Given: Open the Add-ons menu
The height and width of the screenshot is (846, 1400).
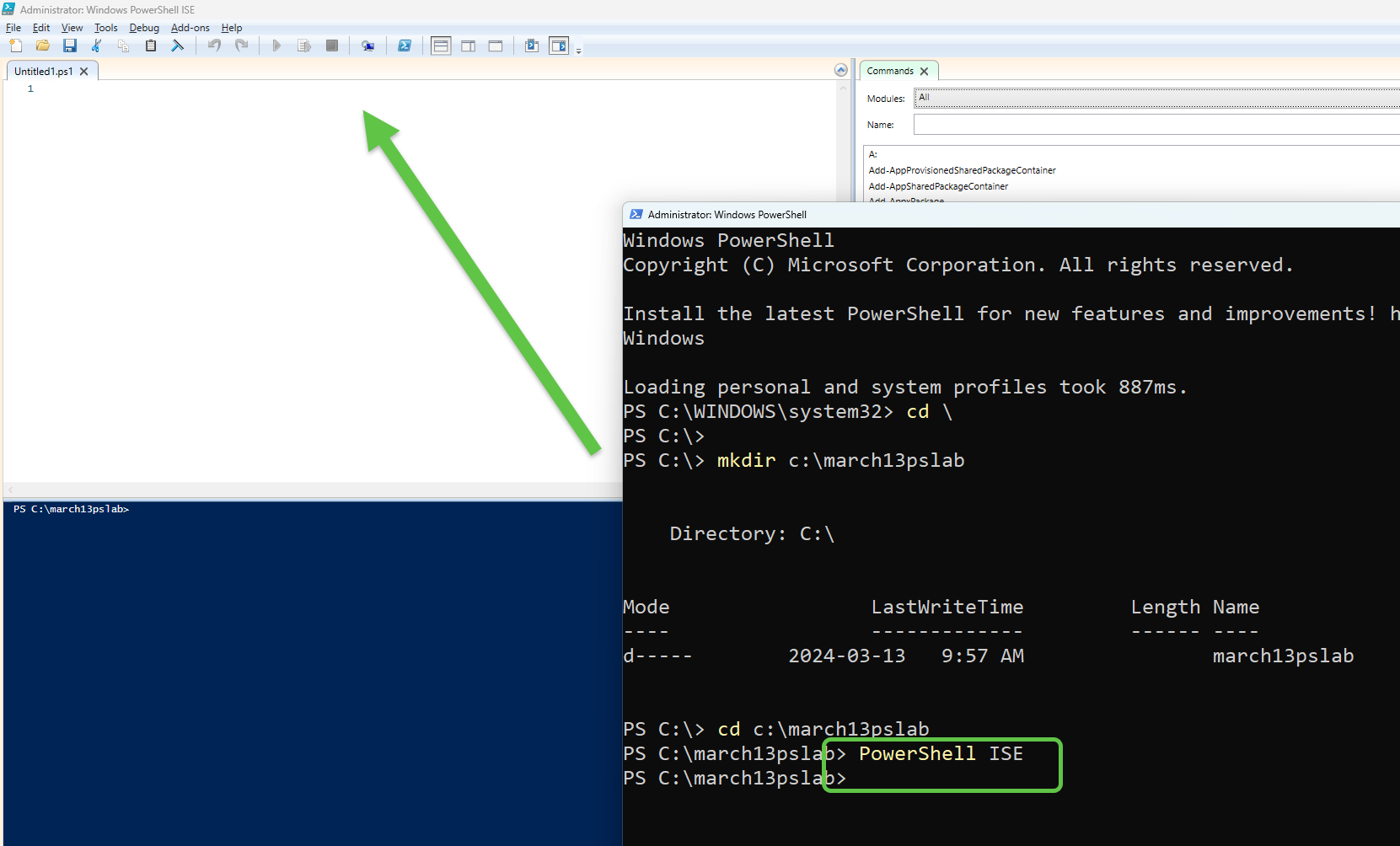Looking at the screenshot, I should (190, 28).
